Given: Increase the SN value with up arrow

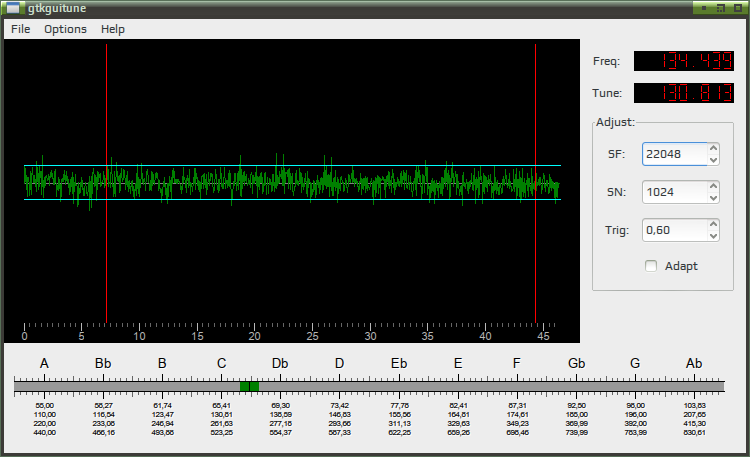Looking at the screenshot, I should coord(713,186).
